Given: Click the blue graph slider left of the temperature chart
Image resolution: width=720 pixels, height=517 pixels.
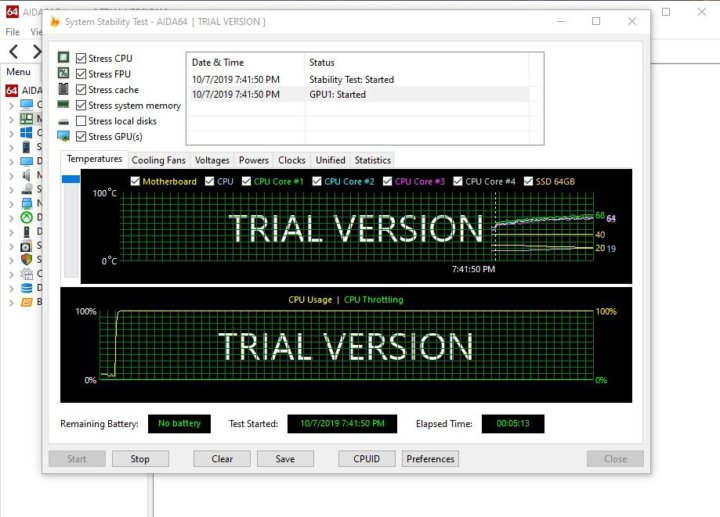Looking at the screenshot, I should (71, 179).
